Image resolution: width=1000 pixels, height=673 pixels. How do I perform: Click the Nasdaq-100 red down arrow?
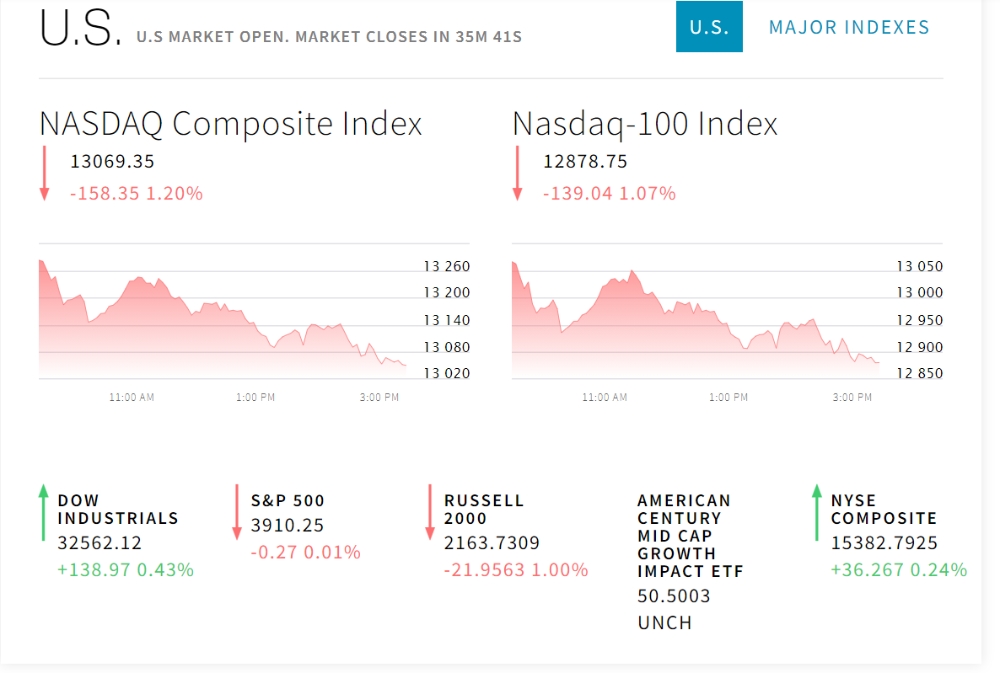tap(517, 174)
